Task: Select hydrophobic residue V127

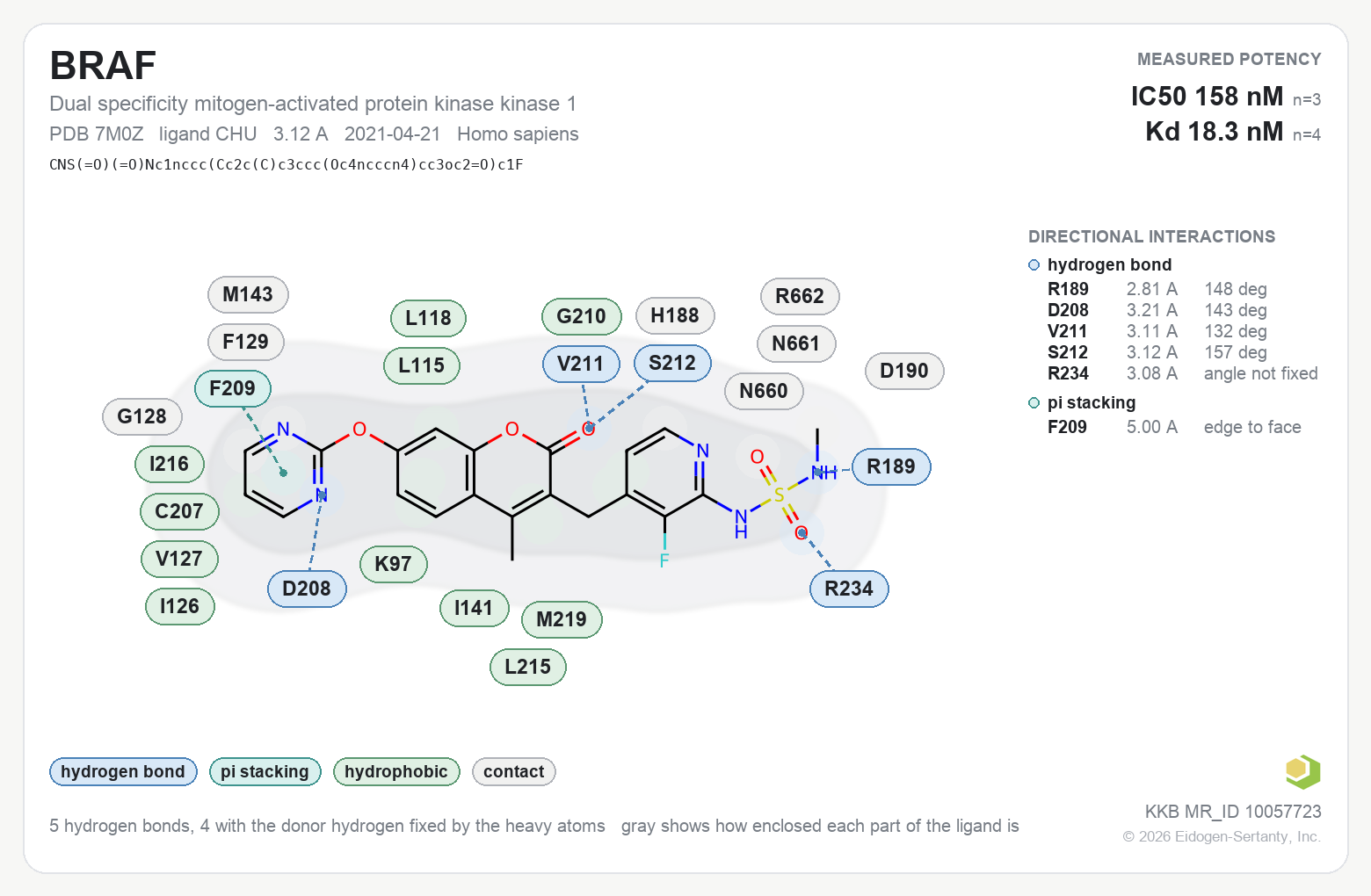Action: tap(179, 559)
